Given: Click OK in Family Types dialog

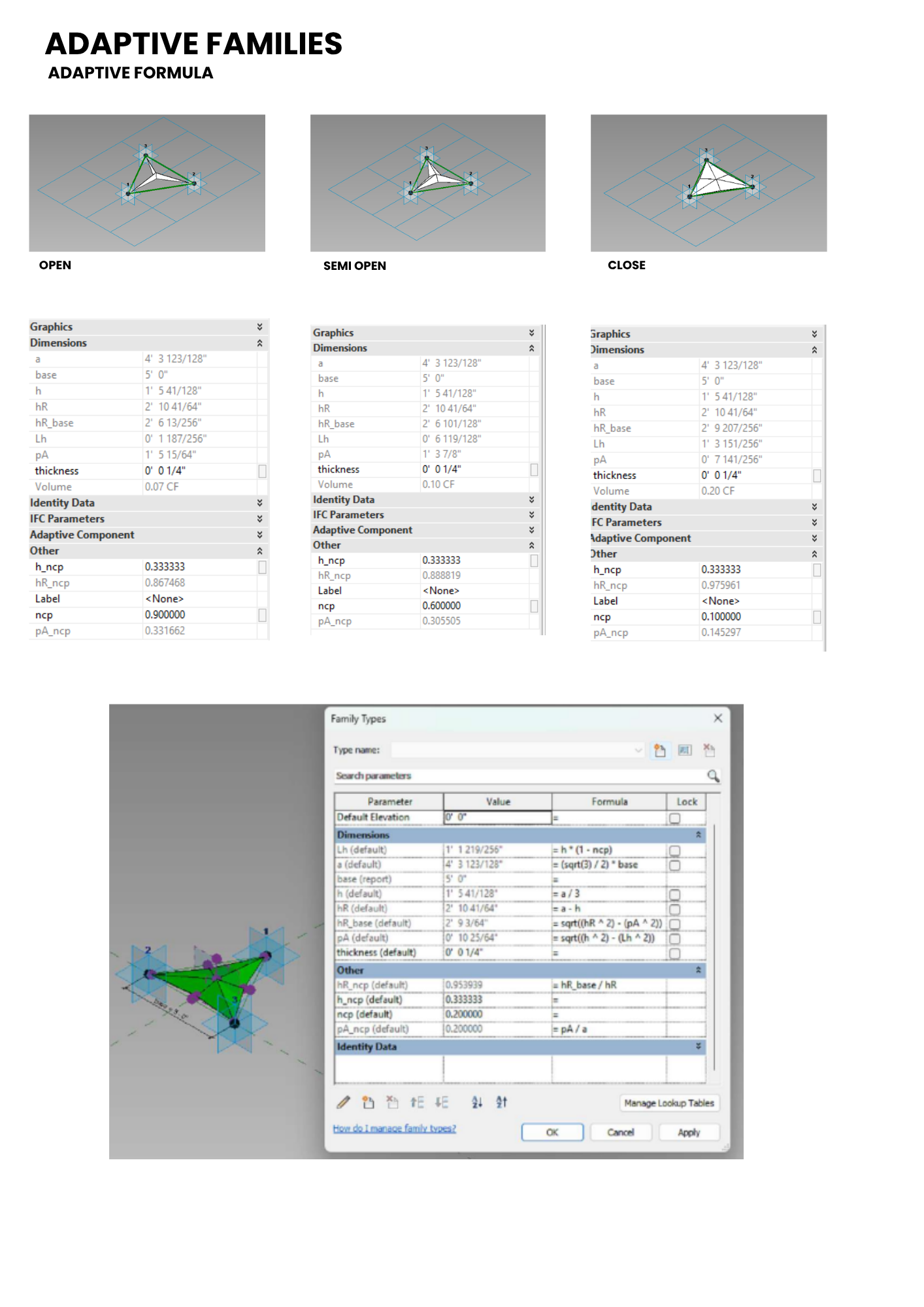Looking at the screenshot, I should (552, 1133).
